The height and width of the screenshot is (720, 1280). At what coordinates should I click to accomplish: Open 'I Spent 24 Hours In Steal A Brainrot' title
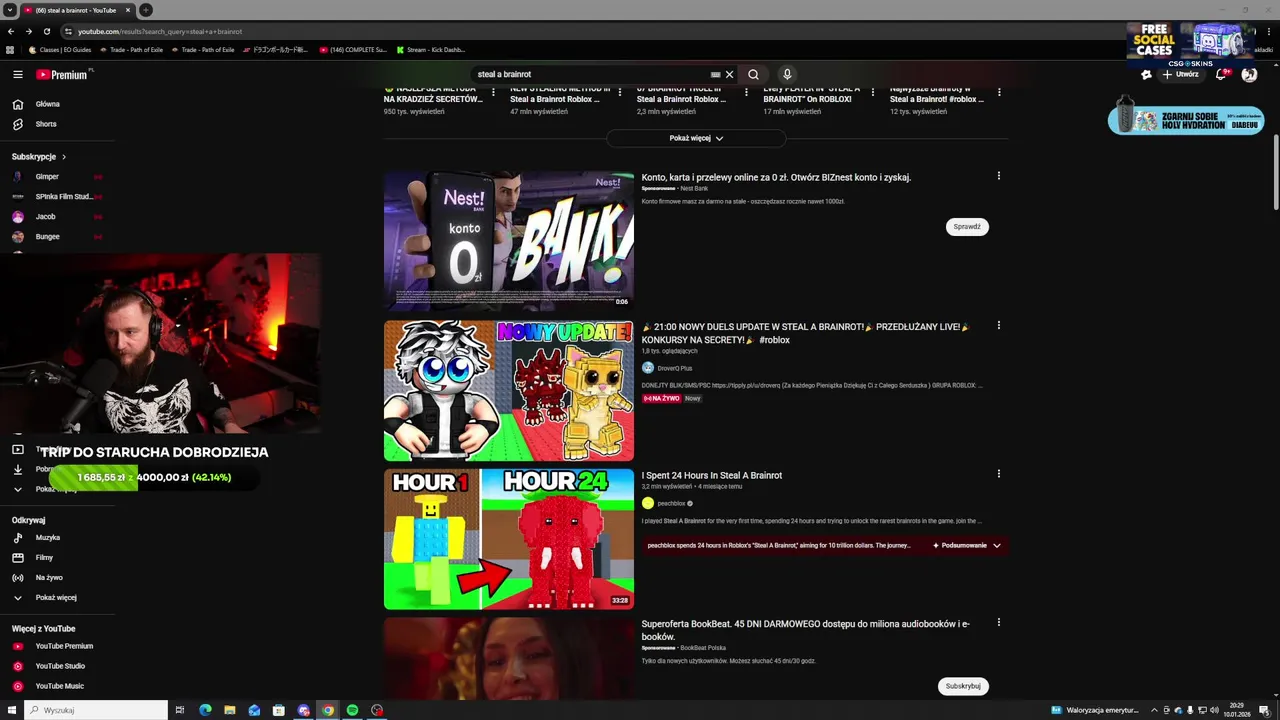[x=712, y=476]
